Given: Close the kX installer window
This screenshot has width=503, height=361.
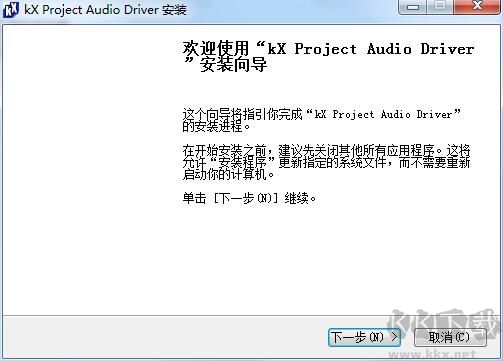Looking at the screenshot, I should pyautogui.click(x=477, y=7).
